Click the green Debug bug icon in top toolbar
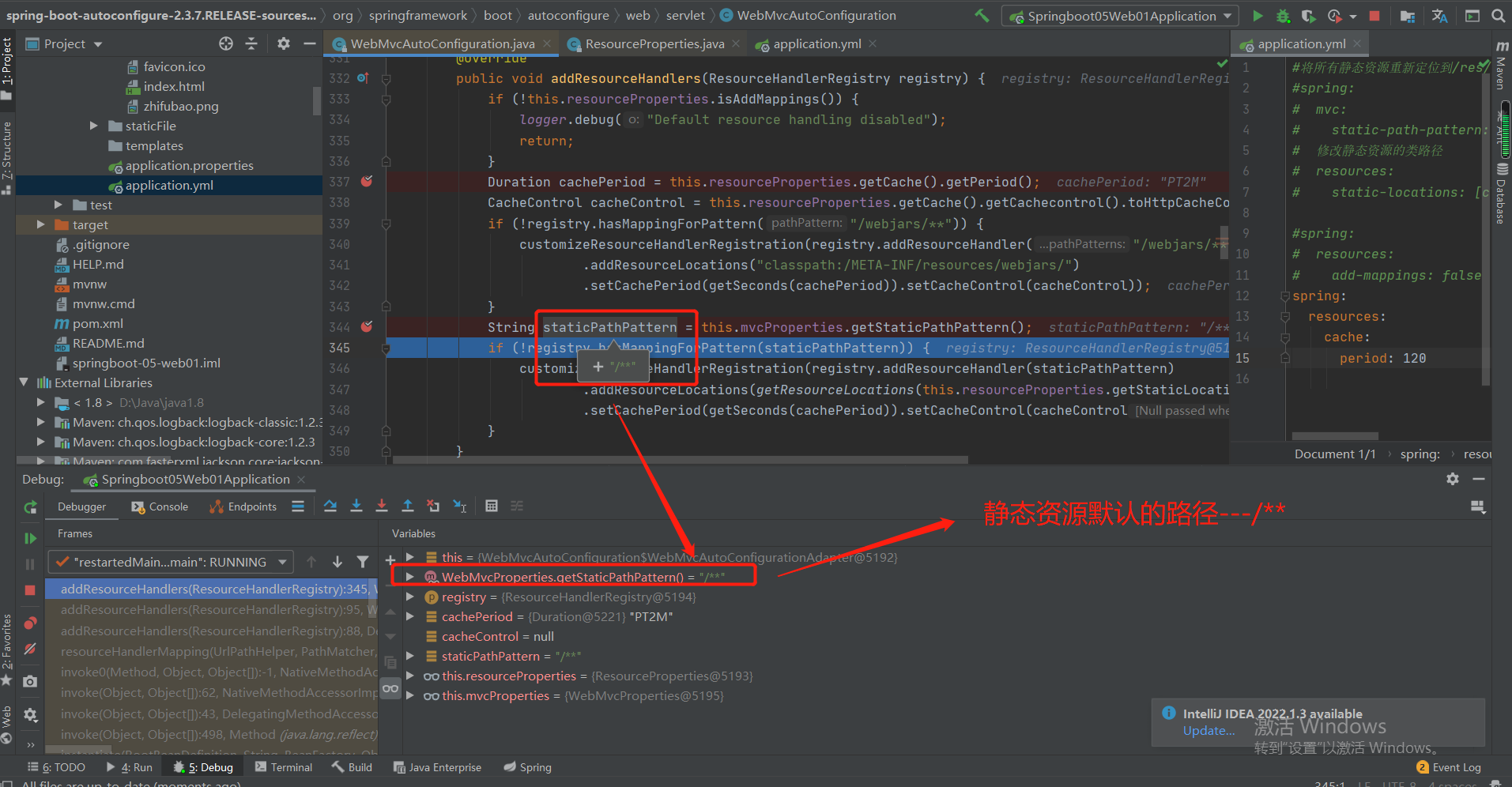 point(1283,16)
